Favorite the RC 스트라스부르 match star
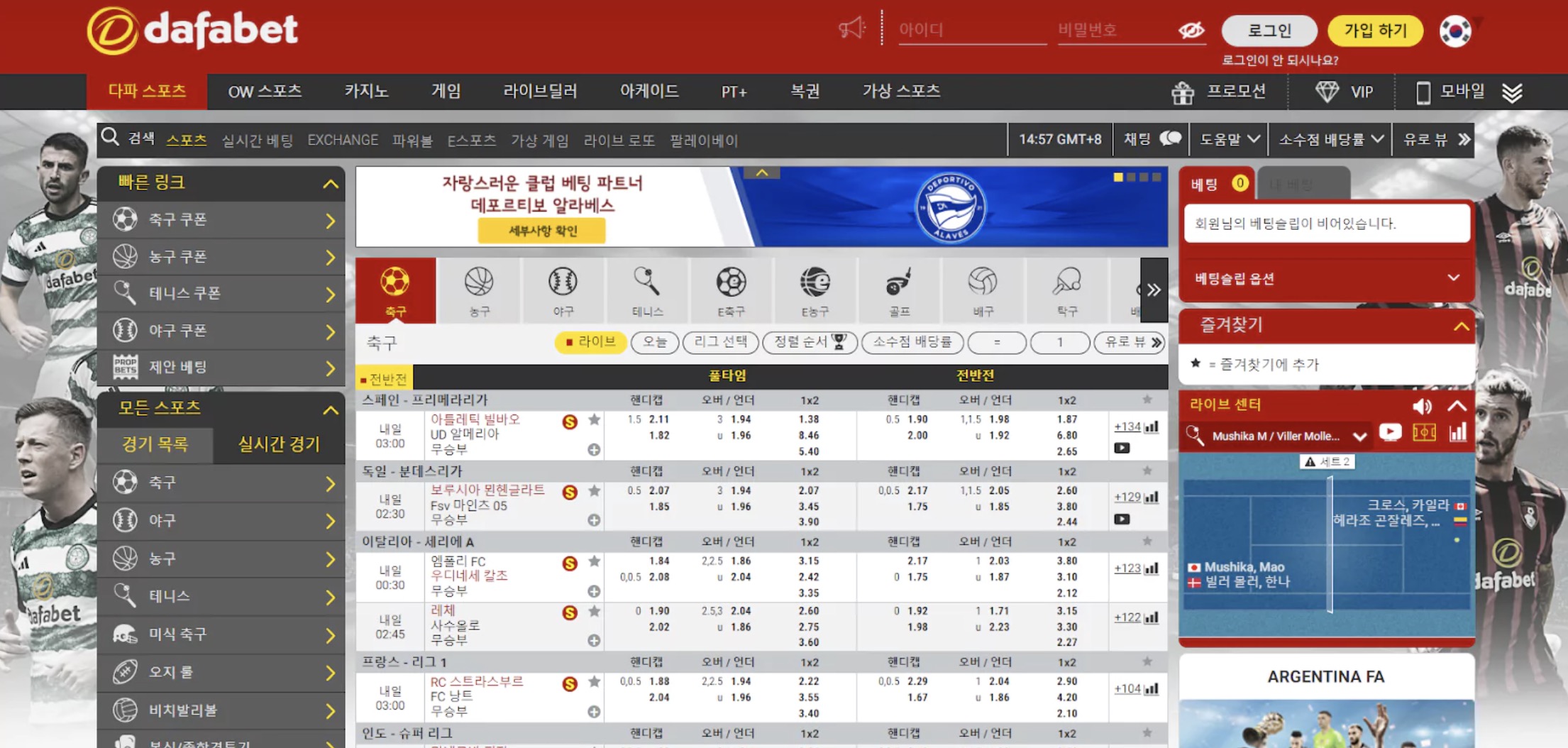This screenshot has width=1568, height=748. [595, 681]
